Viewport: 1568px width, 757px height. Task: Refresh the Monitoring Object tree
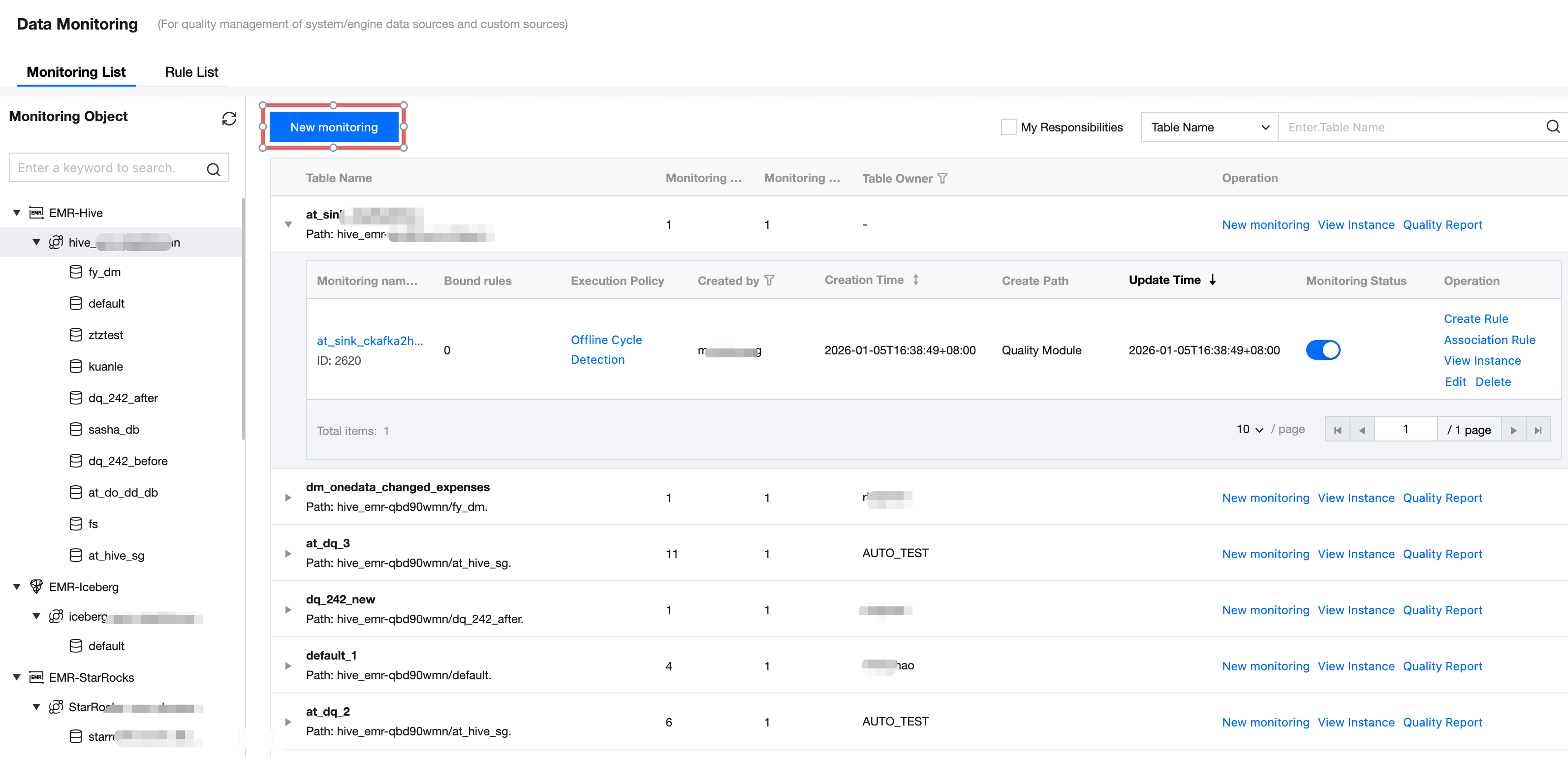click(x=229, y=118)
